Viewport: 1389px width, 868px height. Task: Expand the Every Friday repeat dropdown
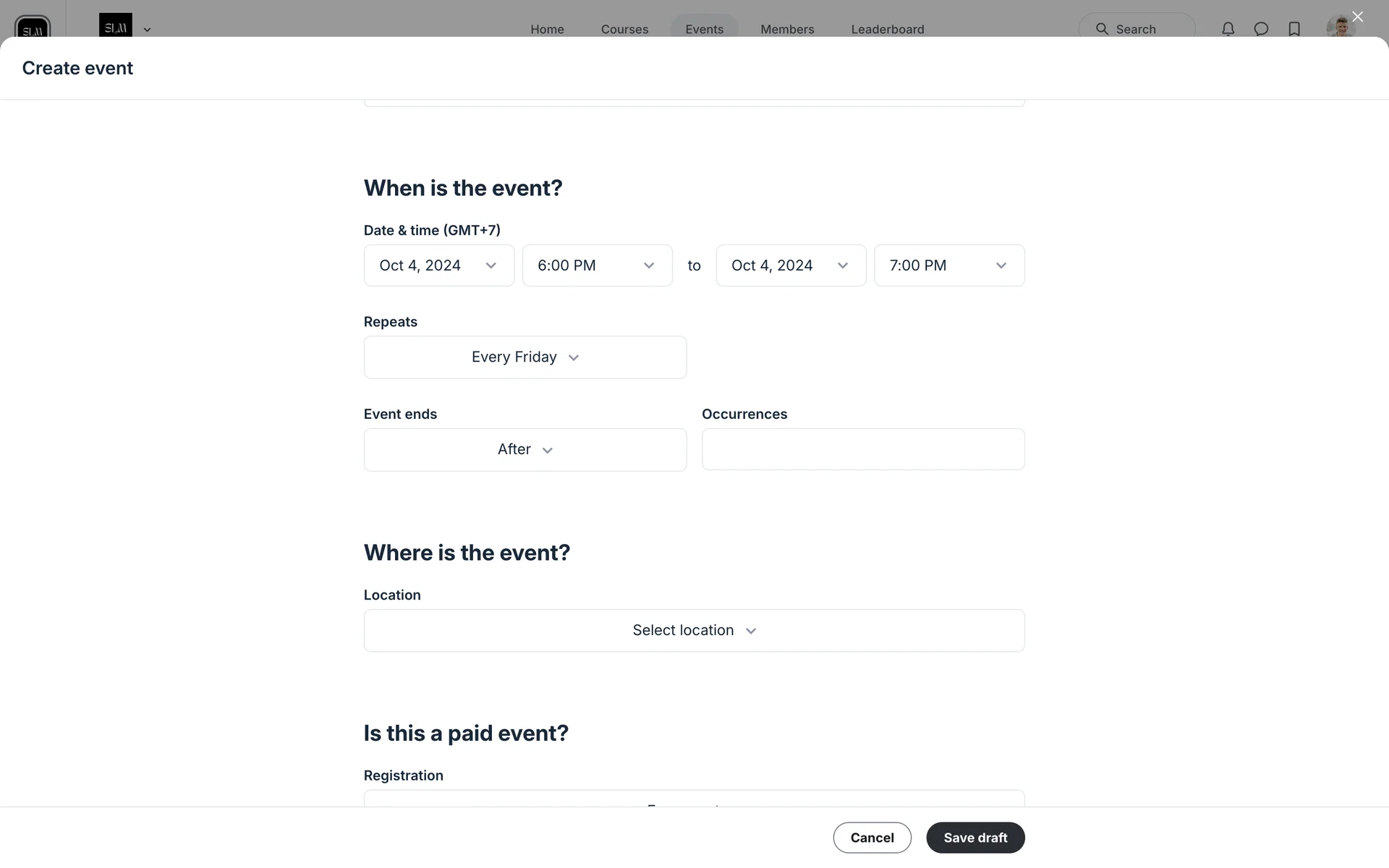tap(524, 357)
